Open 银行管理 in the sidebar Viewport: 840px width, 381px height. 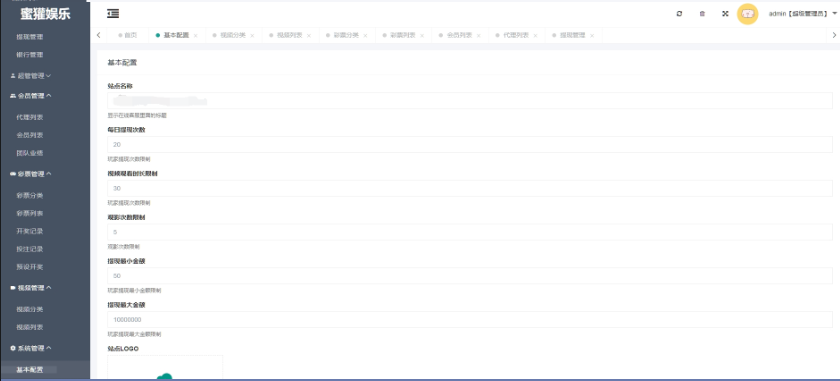29,55
